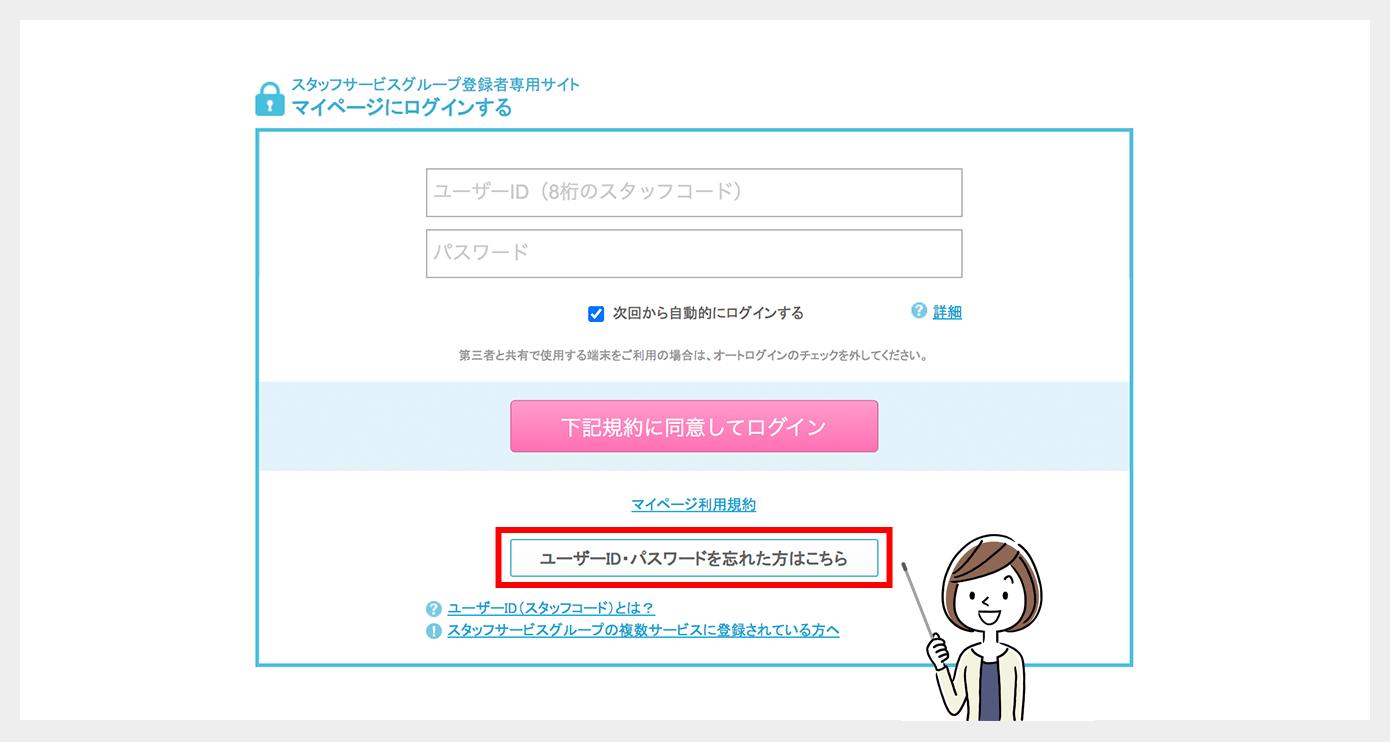Open スタッフサービスグループの複数サービスに登録されている方へ link
This screenshot has height=742, width=1390.
pyautogui.click(x=643, y=631)
